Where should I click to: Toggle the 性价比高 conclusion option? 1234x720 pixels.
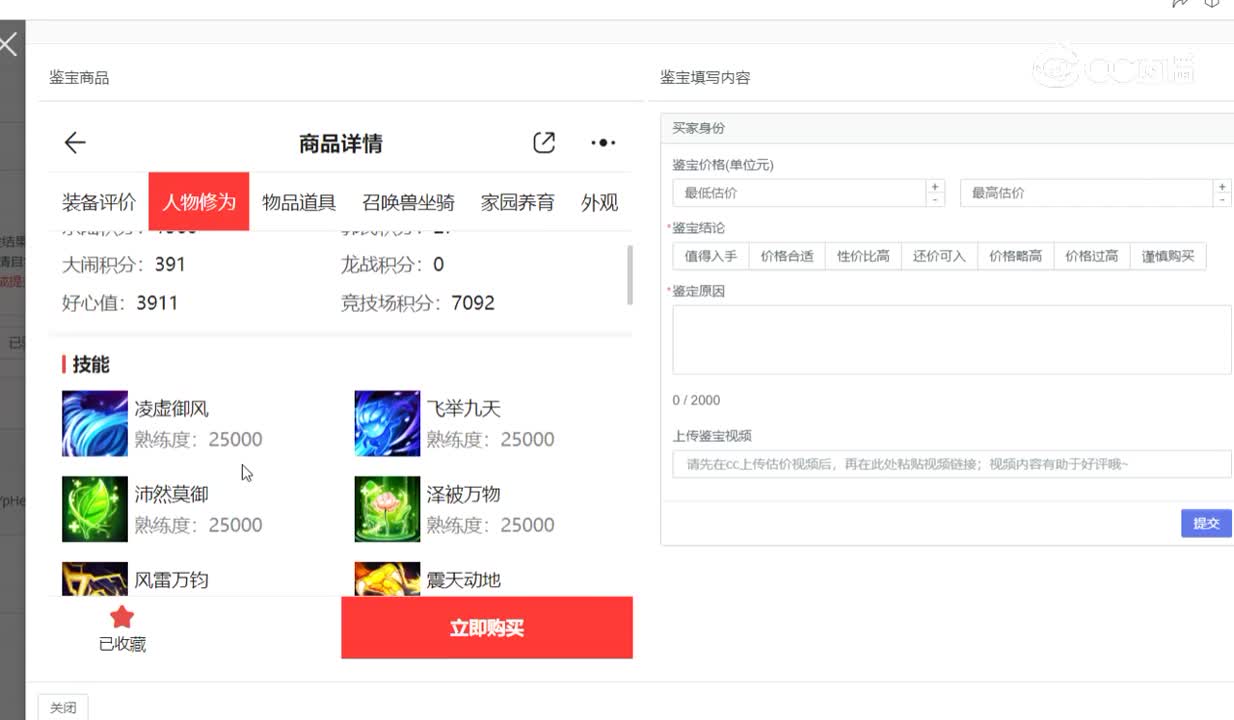pyautogui.click(x=863, y=255)
